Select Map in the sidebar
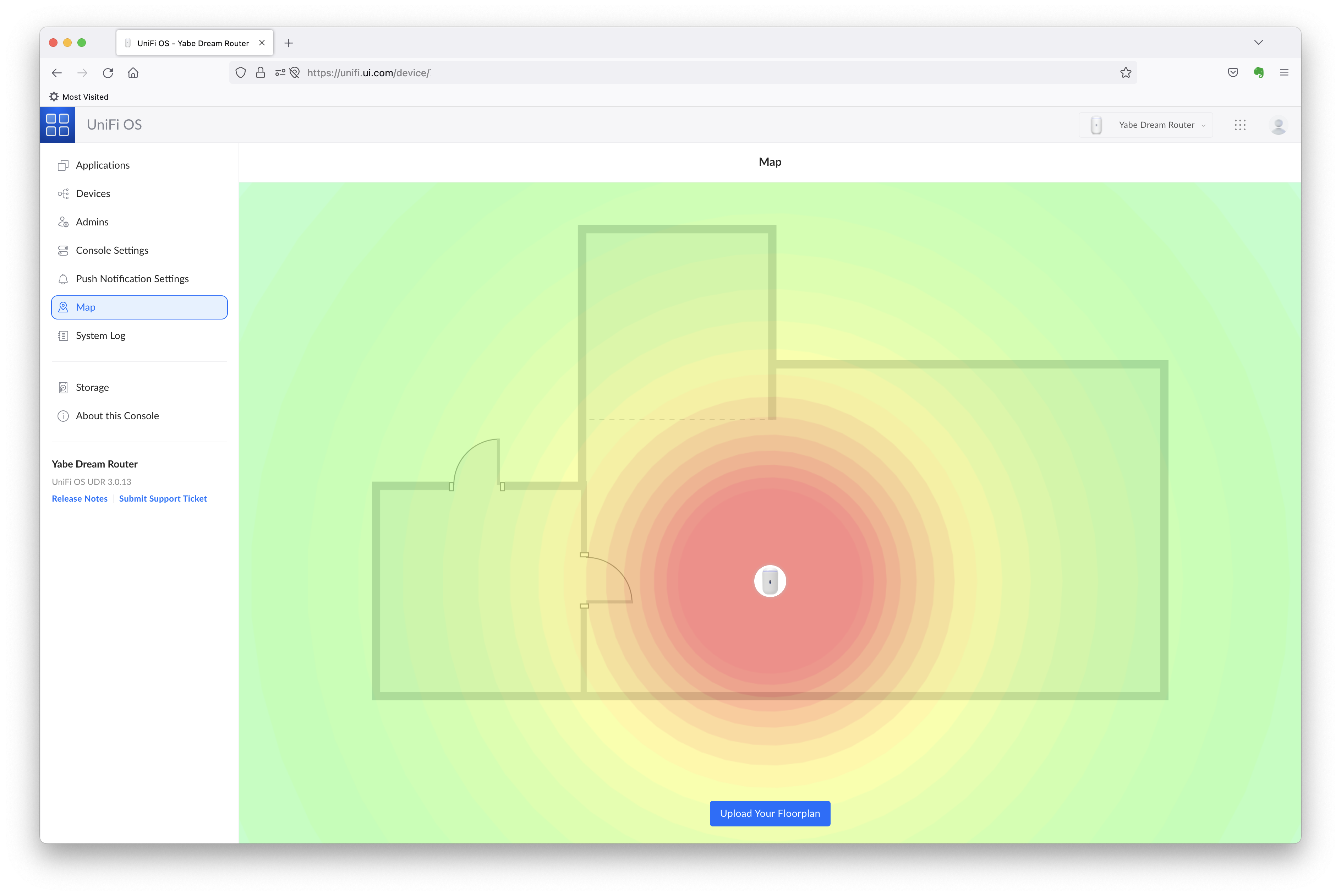 click(139, 307)
